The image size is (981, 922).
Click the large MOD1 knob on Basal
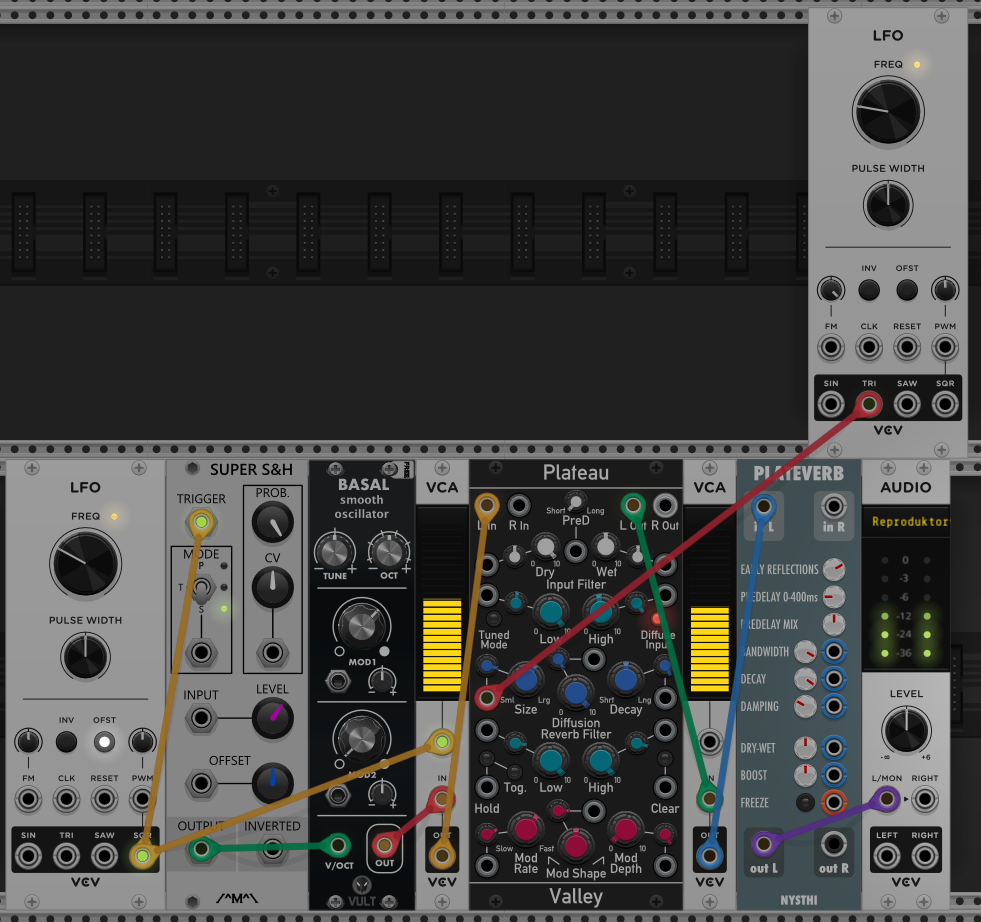click(x=362, y=626)
